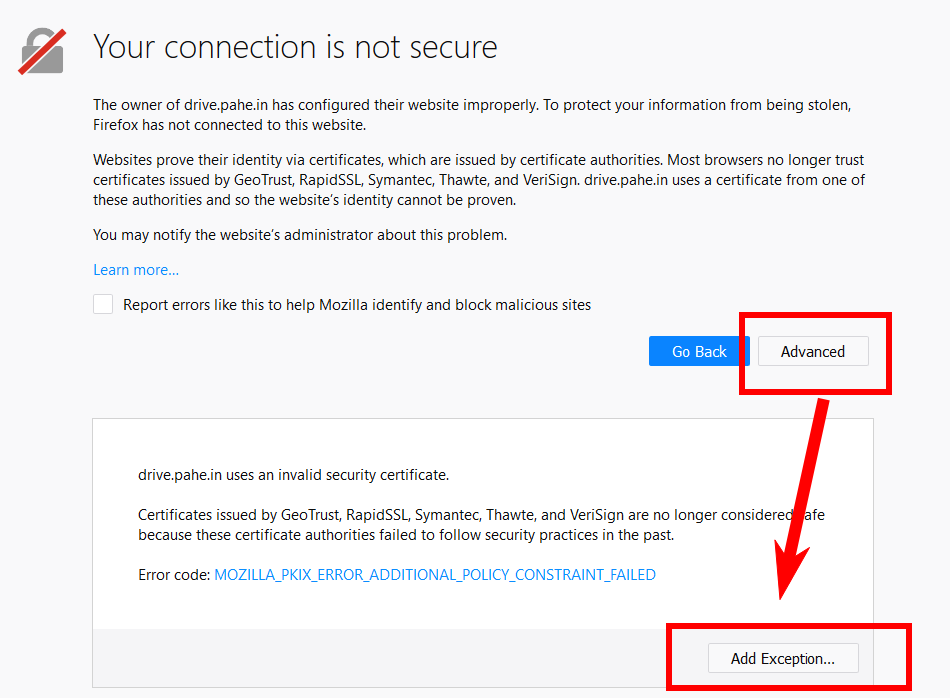950x698 pixels.
Task: Click drive.pahe.in hostname in the first paragraph
Action: pos(226,105)
